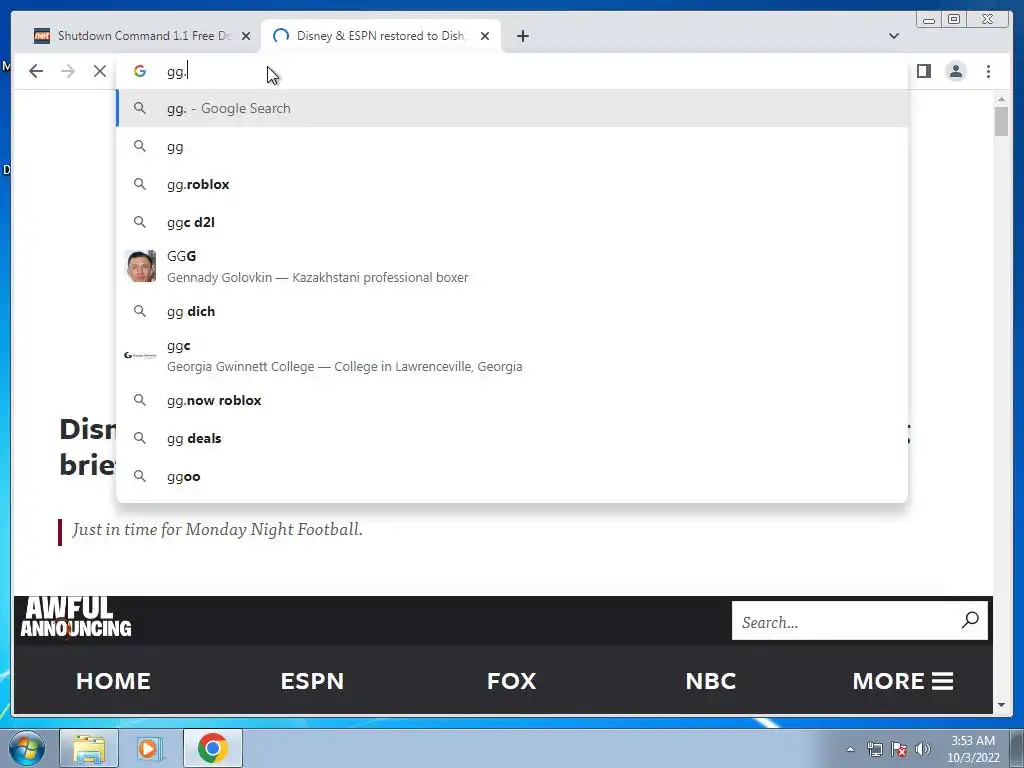The height and width of the screenshot is (768, 1024).
Task: Click search icon beside 'gg deals'
Action: [x=140, y=438]
